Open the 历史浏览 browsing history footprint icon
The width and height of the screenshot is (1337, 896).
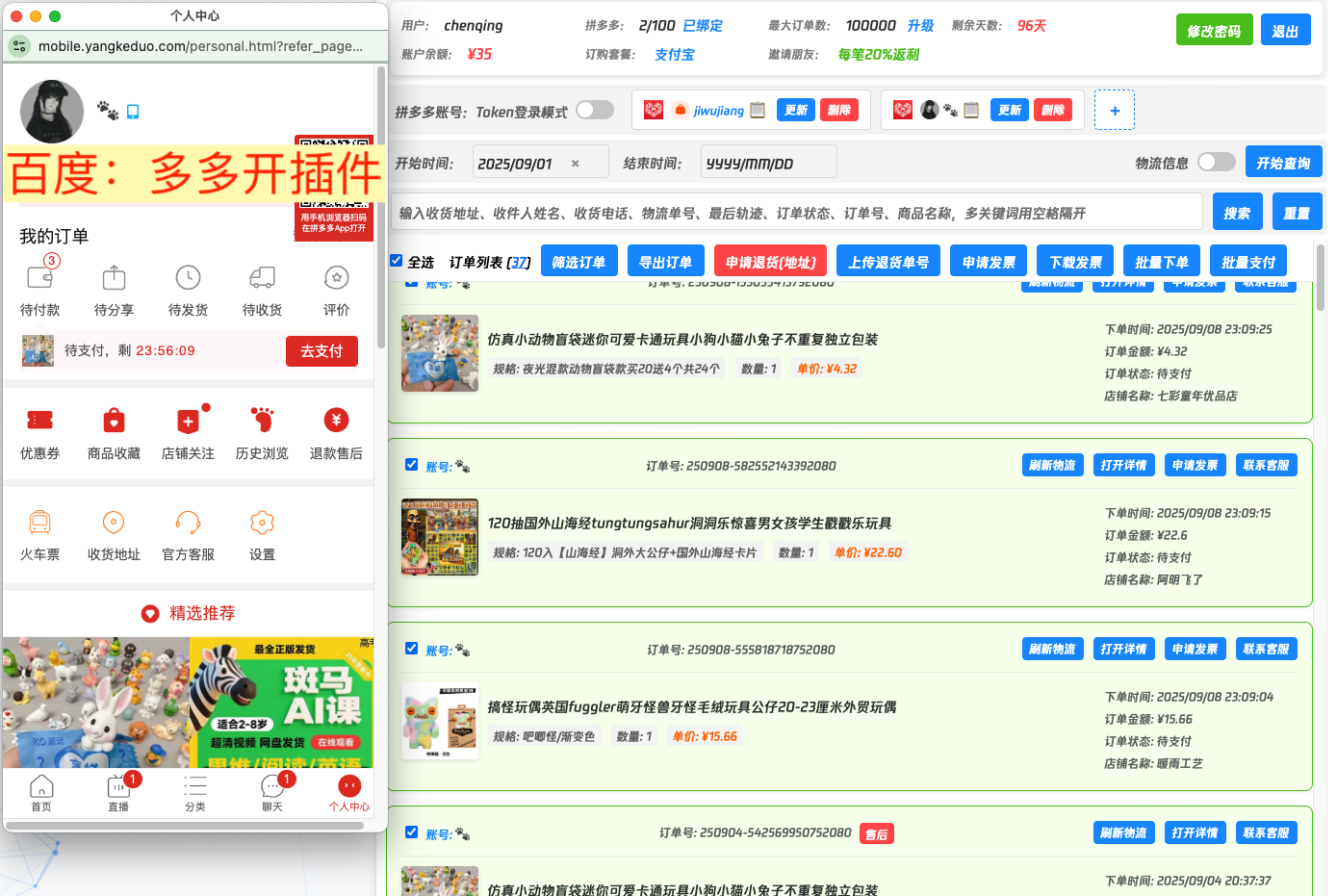[262, 421]
